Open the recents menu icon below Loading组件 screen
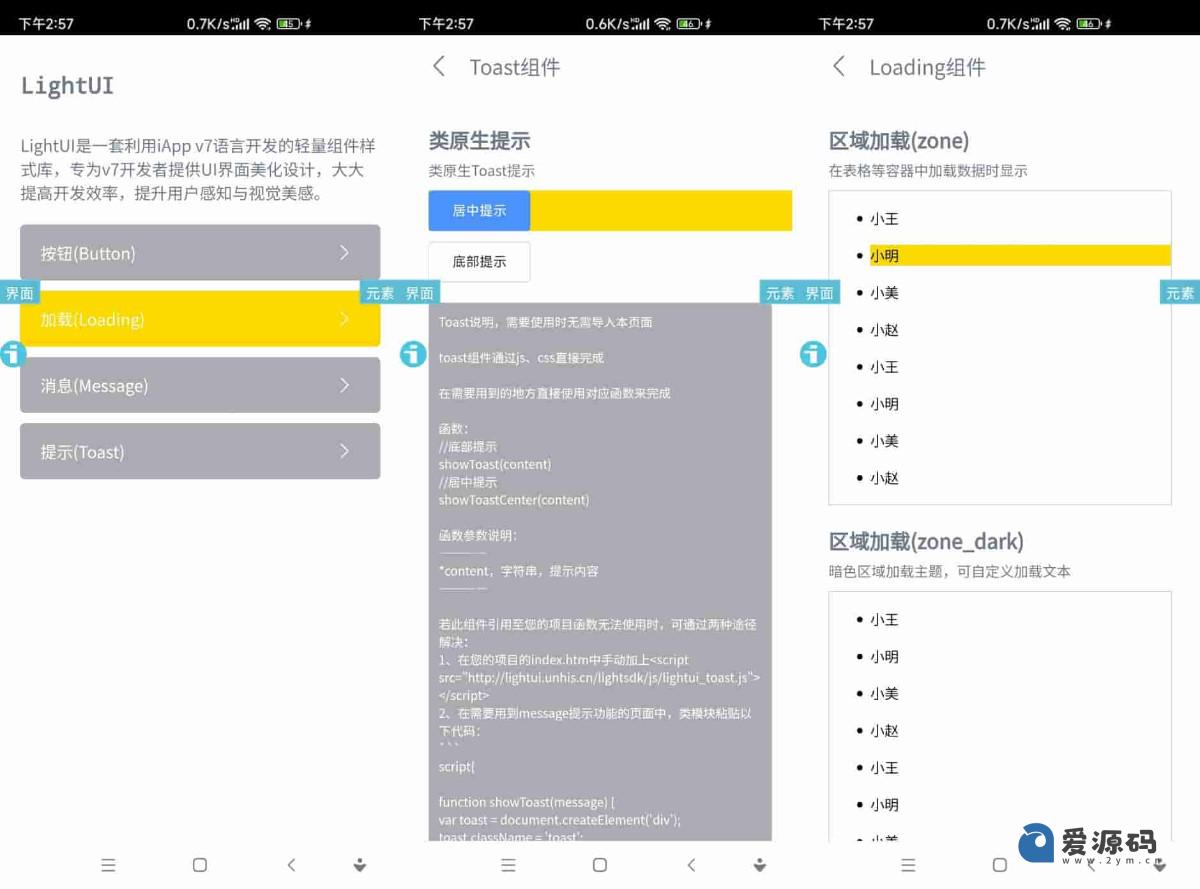Viewport: 1200px width, 889px height. 909,865
